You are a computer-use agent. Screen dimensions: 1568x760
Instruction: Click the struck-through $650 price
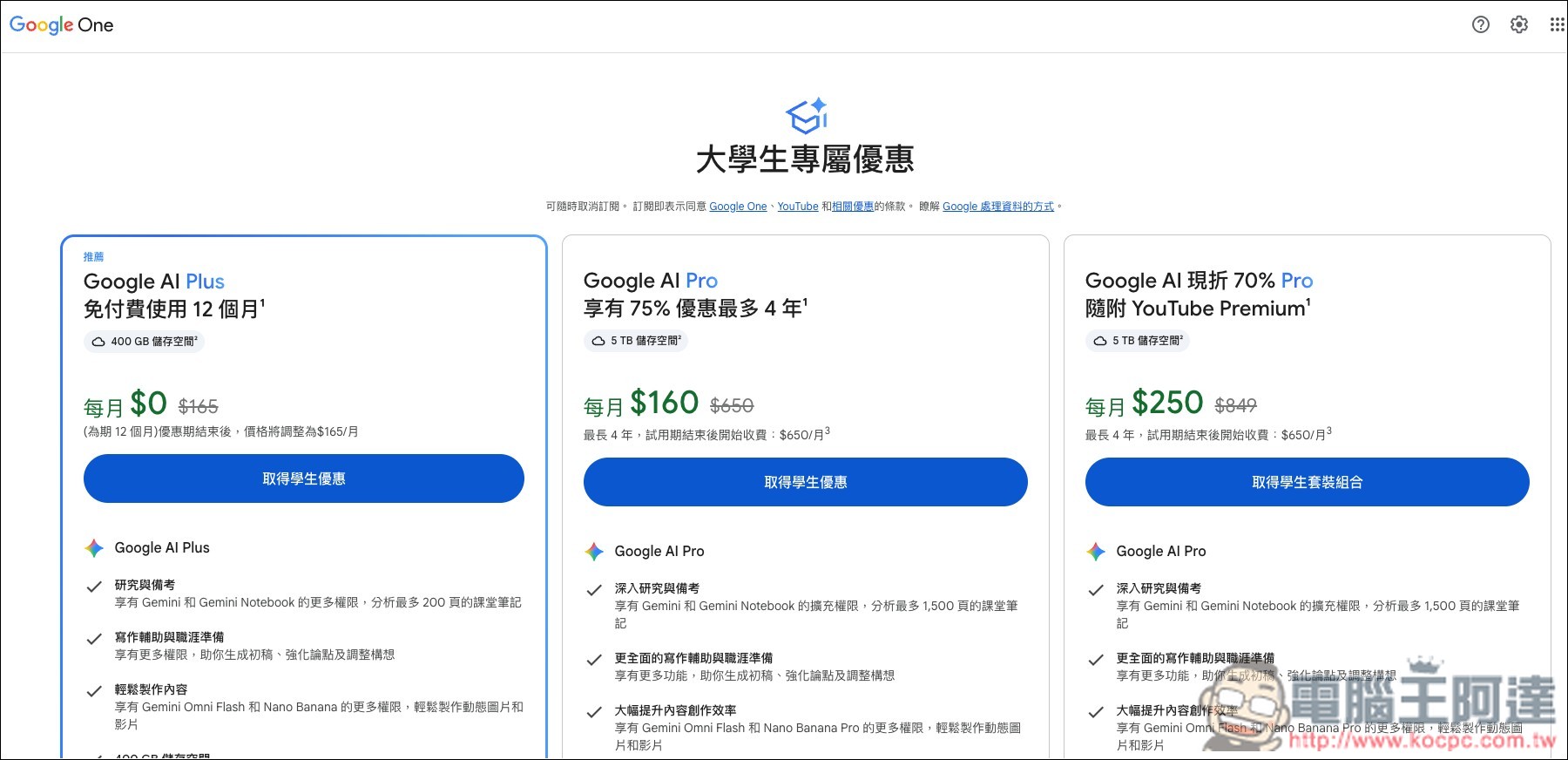(x=732, y=405)
